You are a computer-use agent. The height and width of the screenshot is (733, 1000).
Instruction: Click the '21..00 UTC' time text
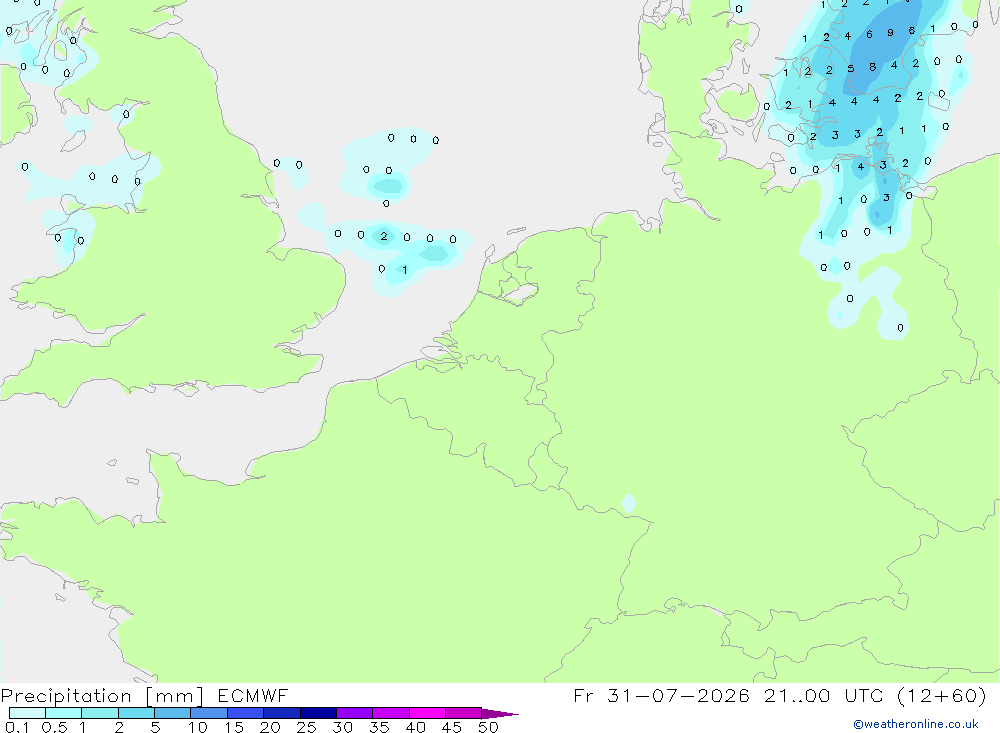pos(824,695)
